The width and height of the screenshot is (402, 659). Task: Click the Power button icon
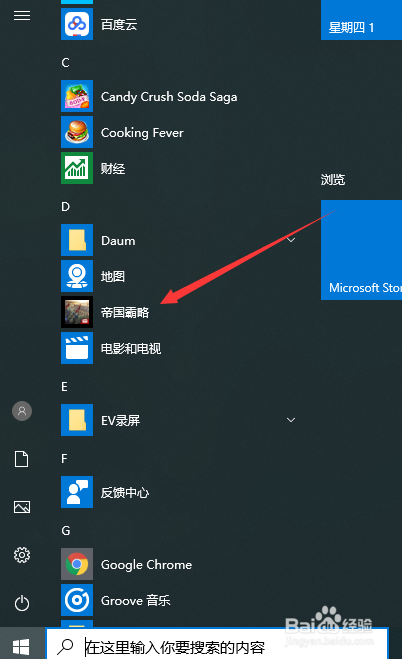22,604
